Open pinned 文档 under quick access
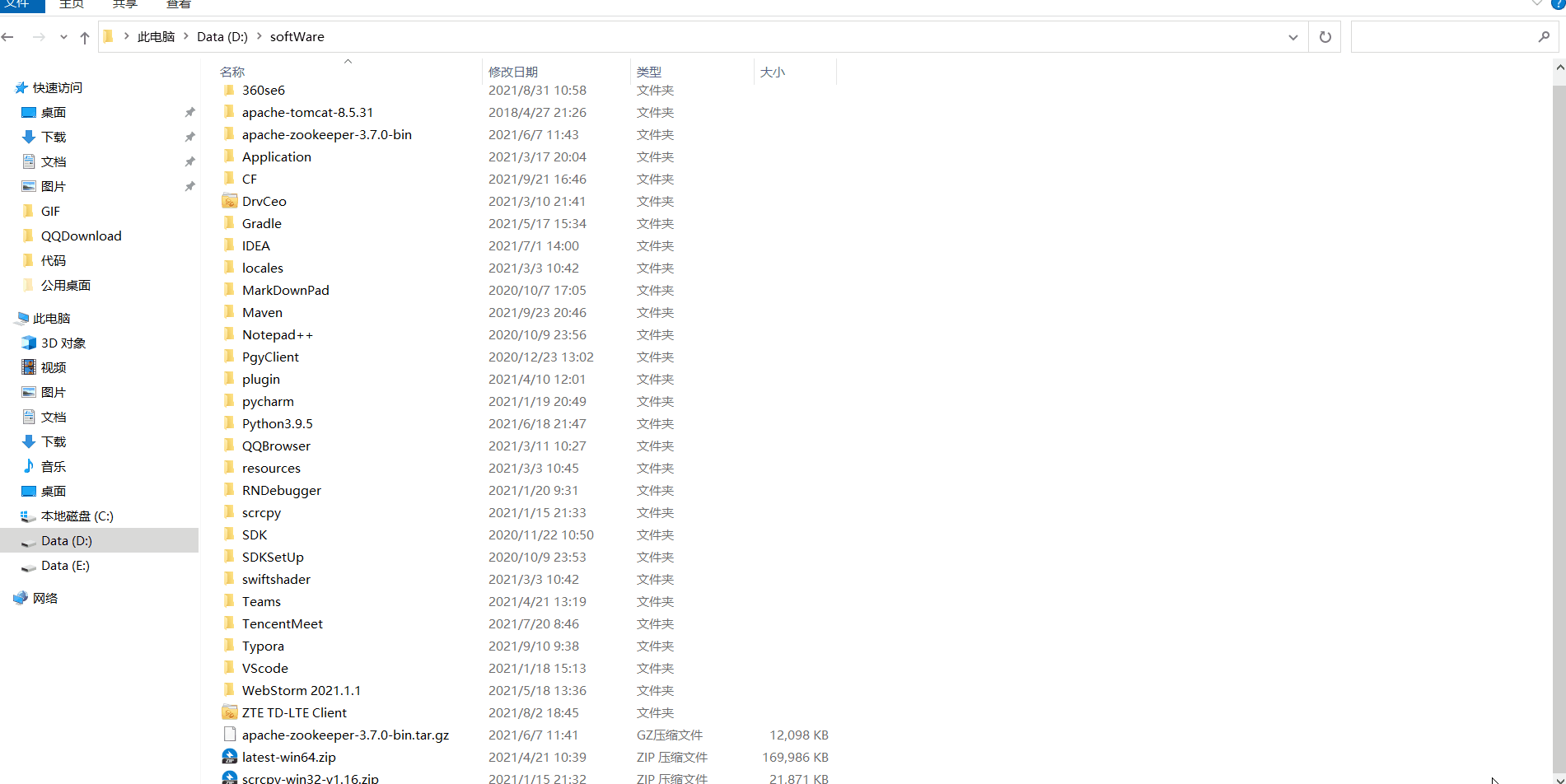 click(x=53, y=162)
